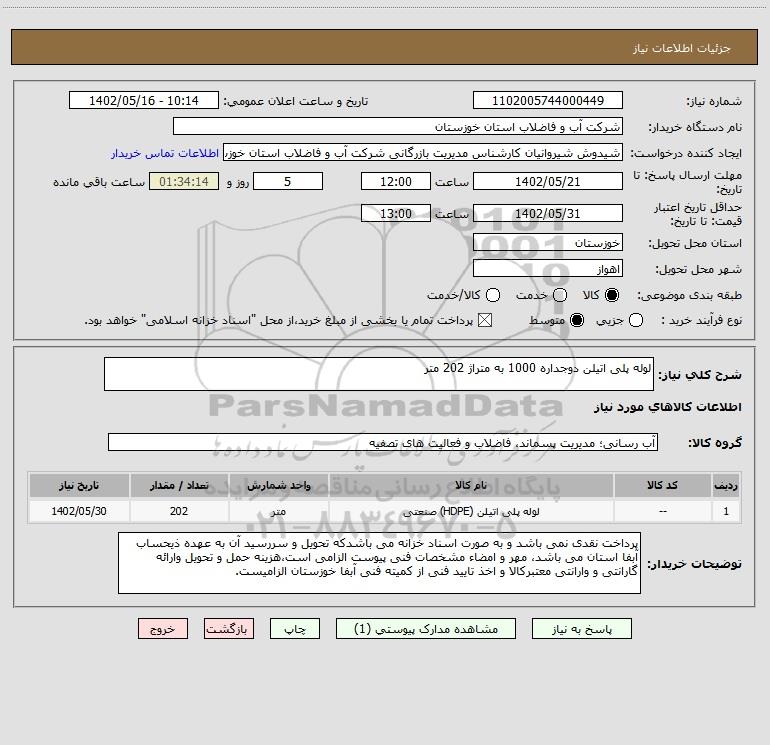This screenshot has width=770, height=745.
Task: Select the کالا radio button
Action: click(x=612, y=295)
